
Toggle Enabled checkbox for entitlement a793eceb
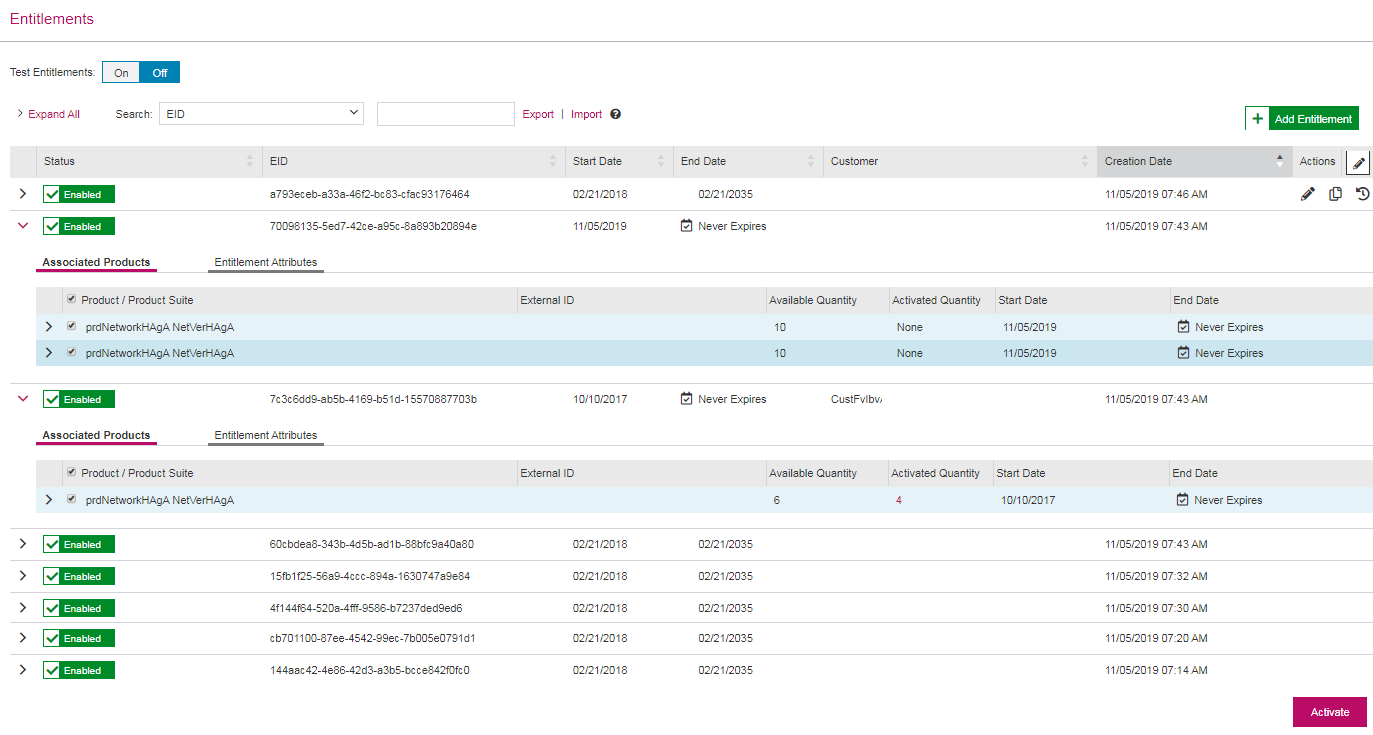(53, 194)
